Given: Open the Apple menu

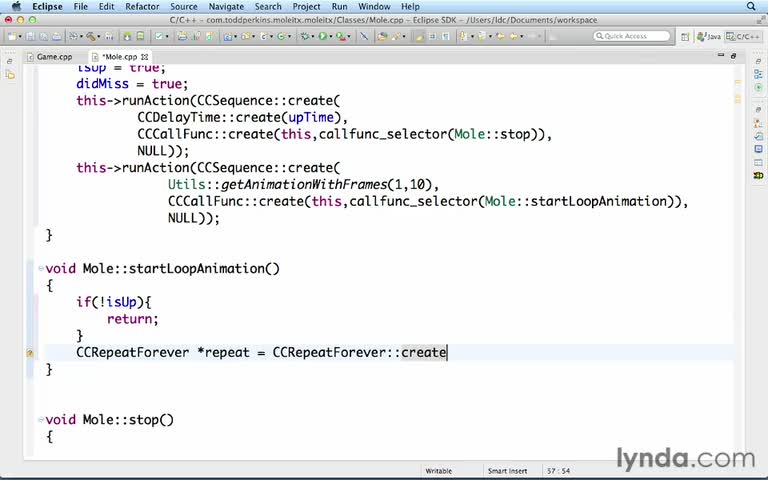Looking at the screenshot, I should 16,6.
